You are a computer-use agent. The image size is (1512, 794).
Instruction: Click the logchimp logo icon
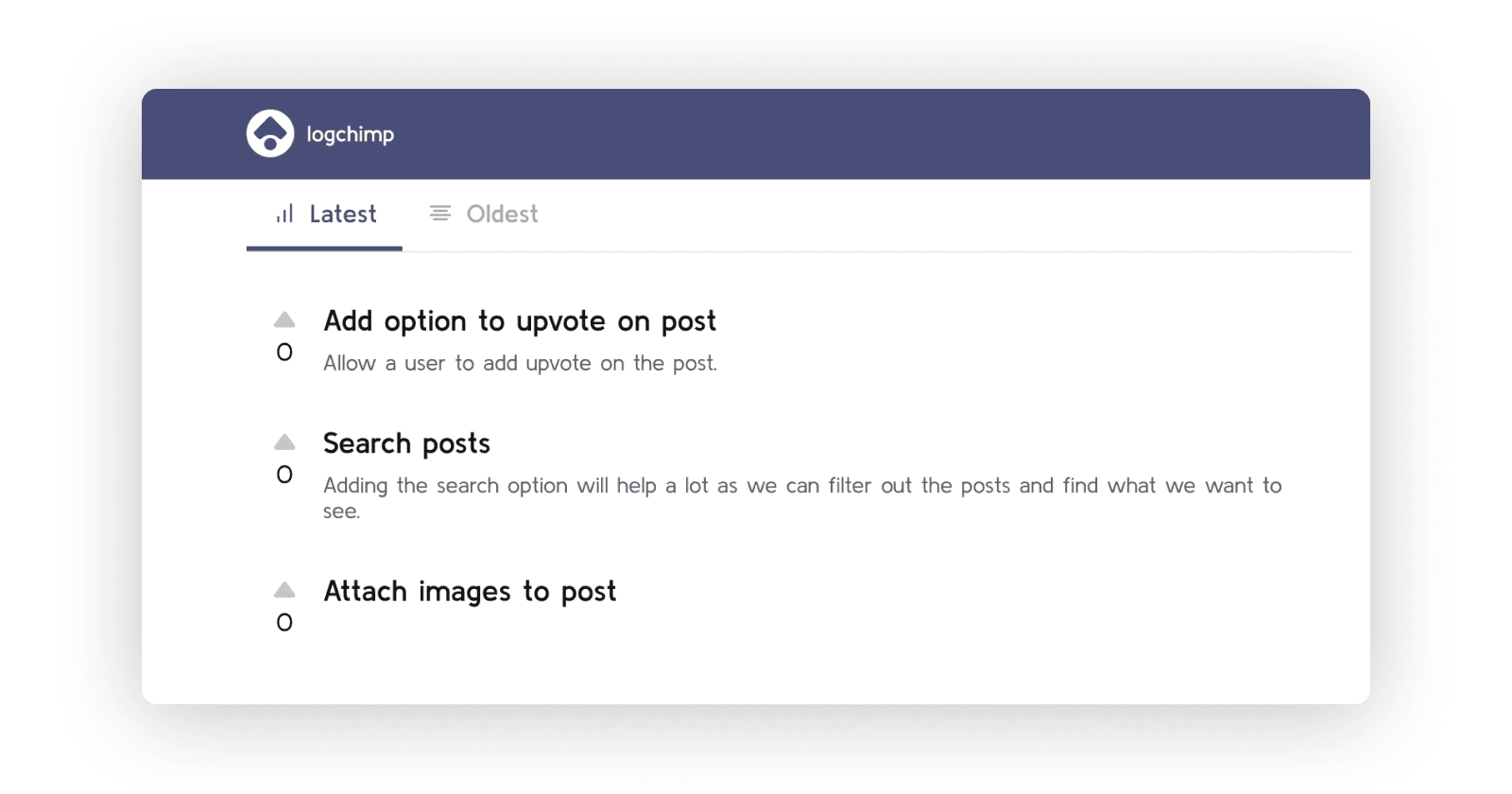tap(270, 133)
